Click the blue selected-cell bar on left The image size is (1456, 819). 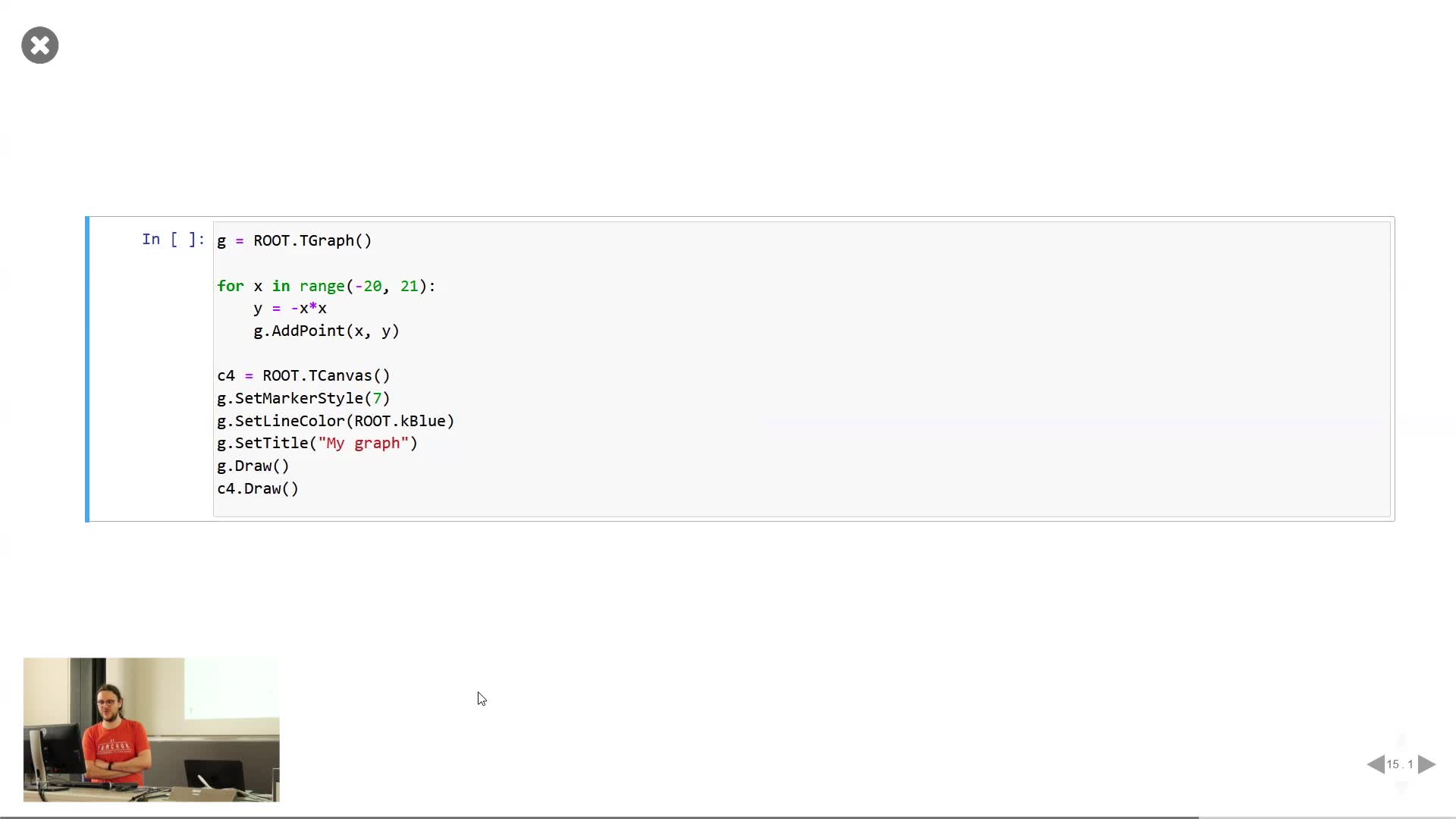click(87, 369)
